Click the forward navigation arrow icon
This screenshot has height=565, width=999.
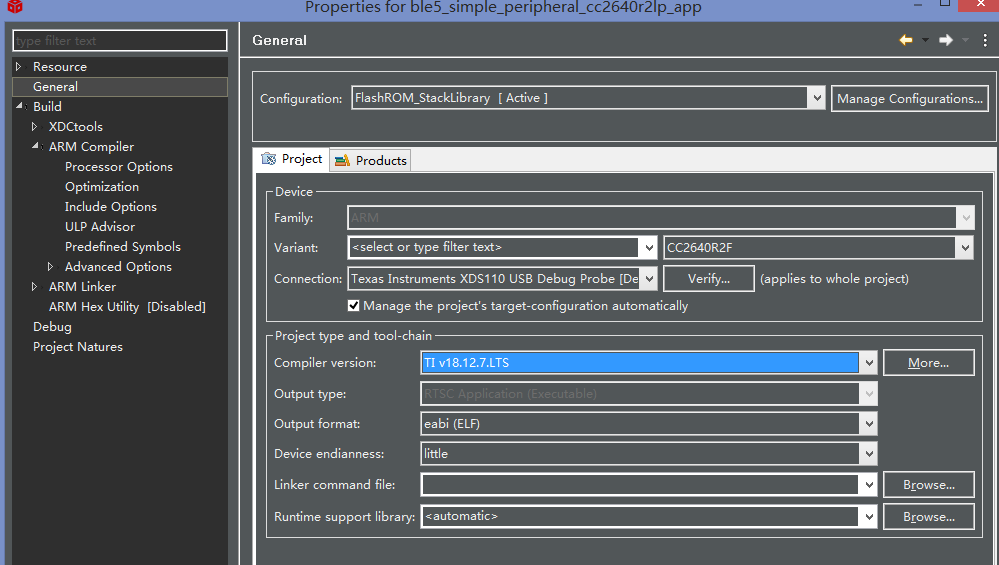pyautogui.click(x=946, y=40)
